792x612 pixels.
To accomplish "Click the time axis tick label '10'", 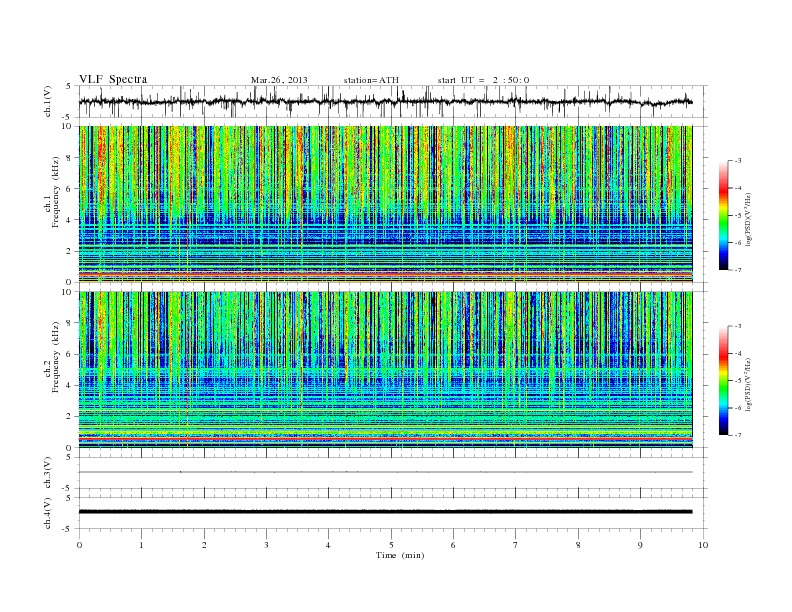I will click(x=703, y=545).
